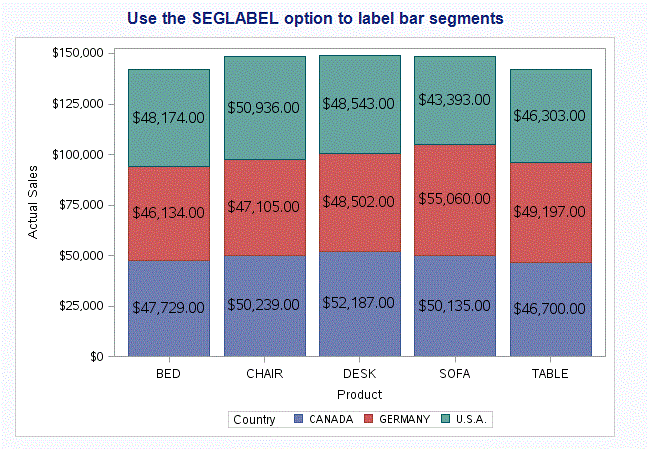Click the Product axis label

(359, 394)
